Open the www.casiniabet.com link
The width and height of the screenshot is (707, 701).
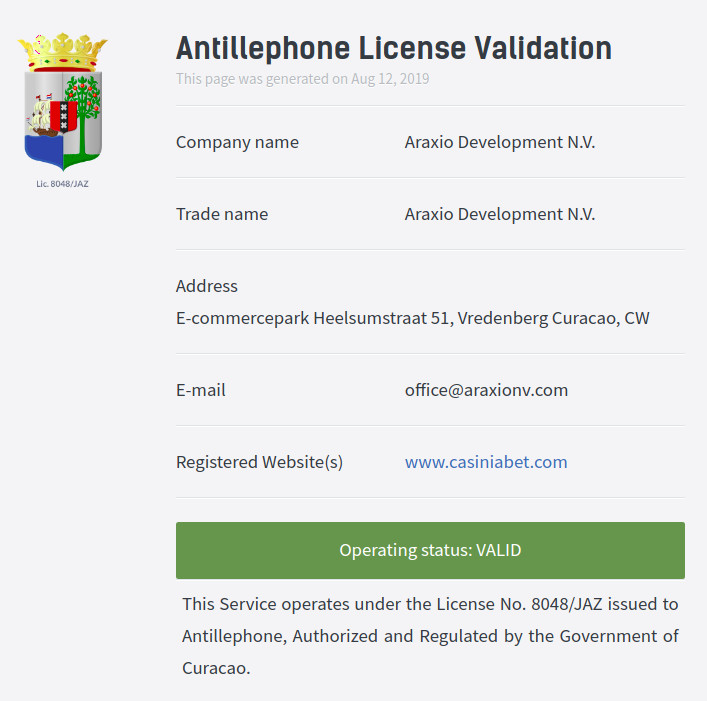point(486,462)
